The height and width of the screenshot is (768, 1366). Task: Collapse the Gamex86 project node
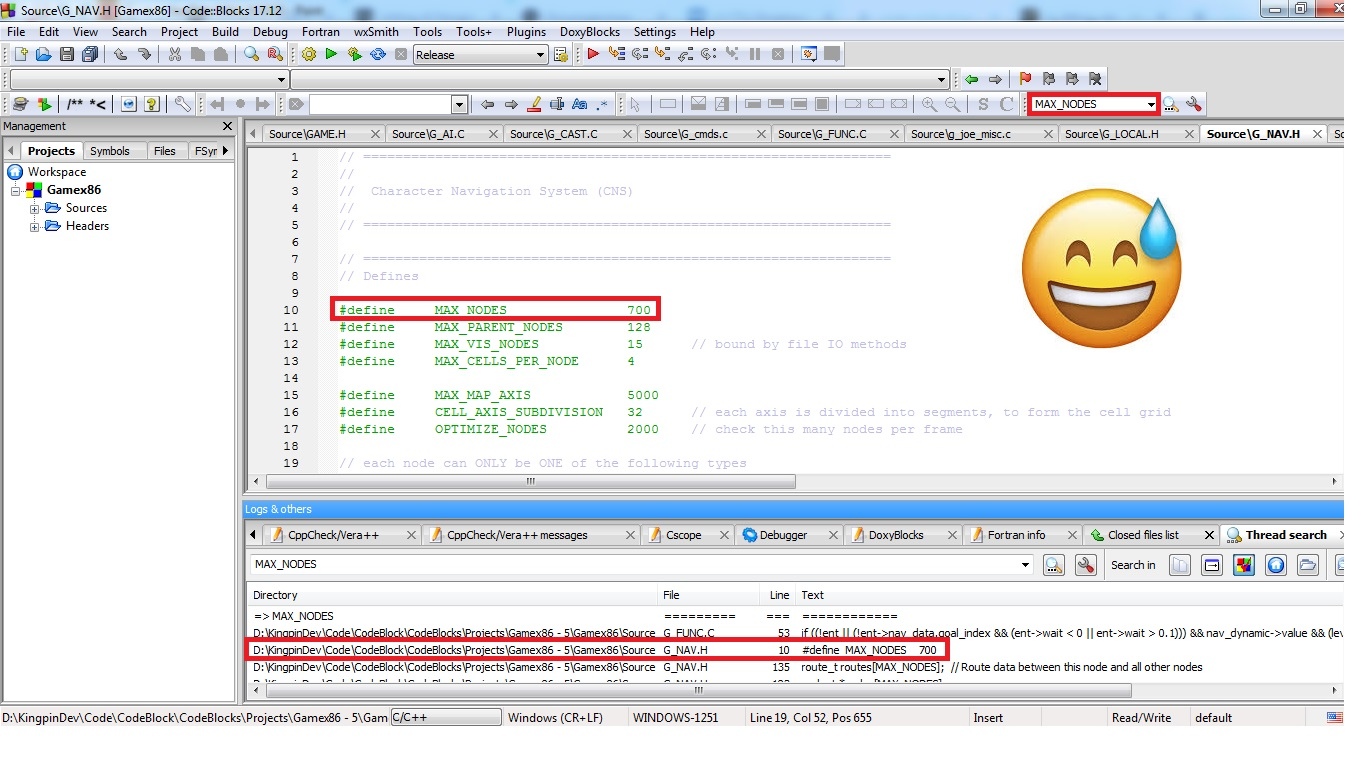[x=16, y=190]
